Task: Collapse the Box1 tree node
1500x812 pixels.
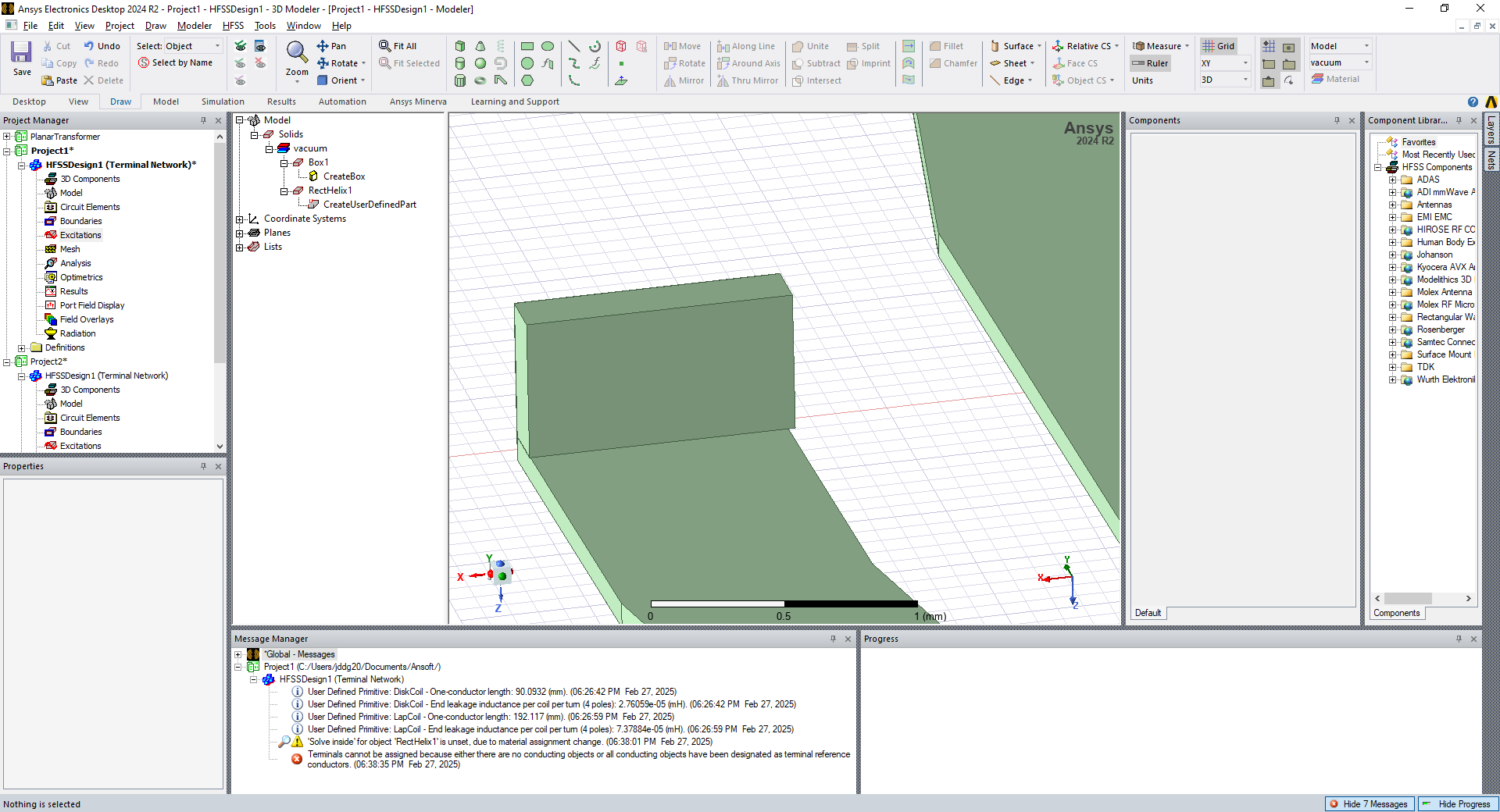Action: [x=284, y=162]
